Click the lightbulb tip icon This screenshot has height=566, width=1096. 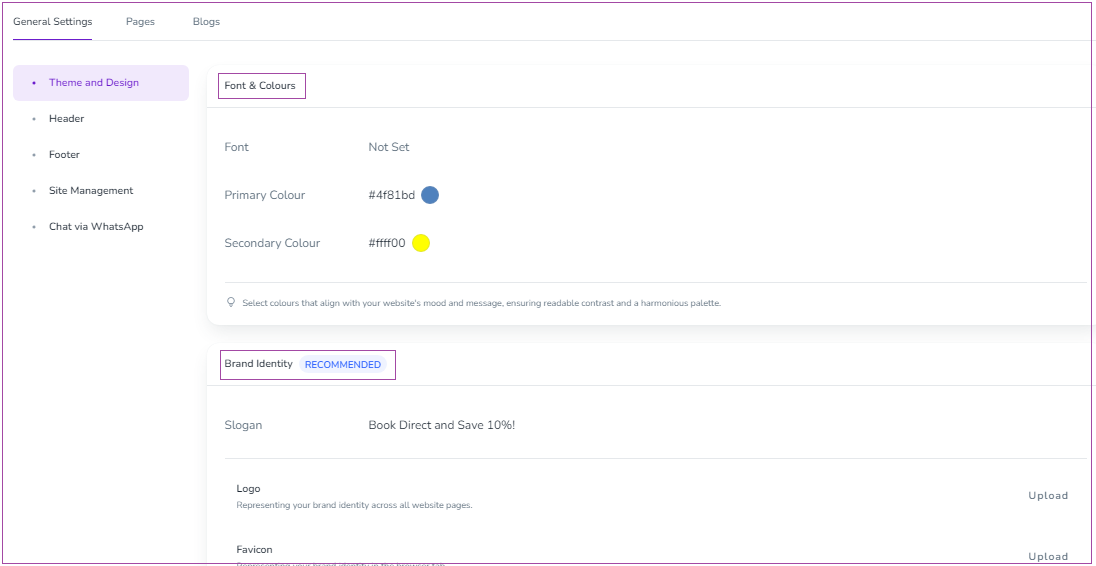pyautogui.click(x=232, y=302)
